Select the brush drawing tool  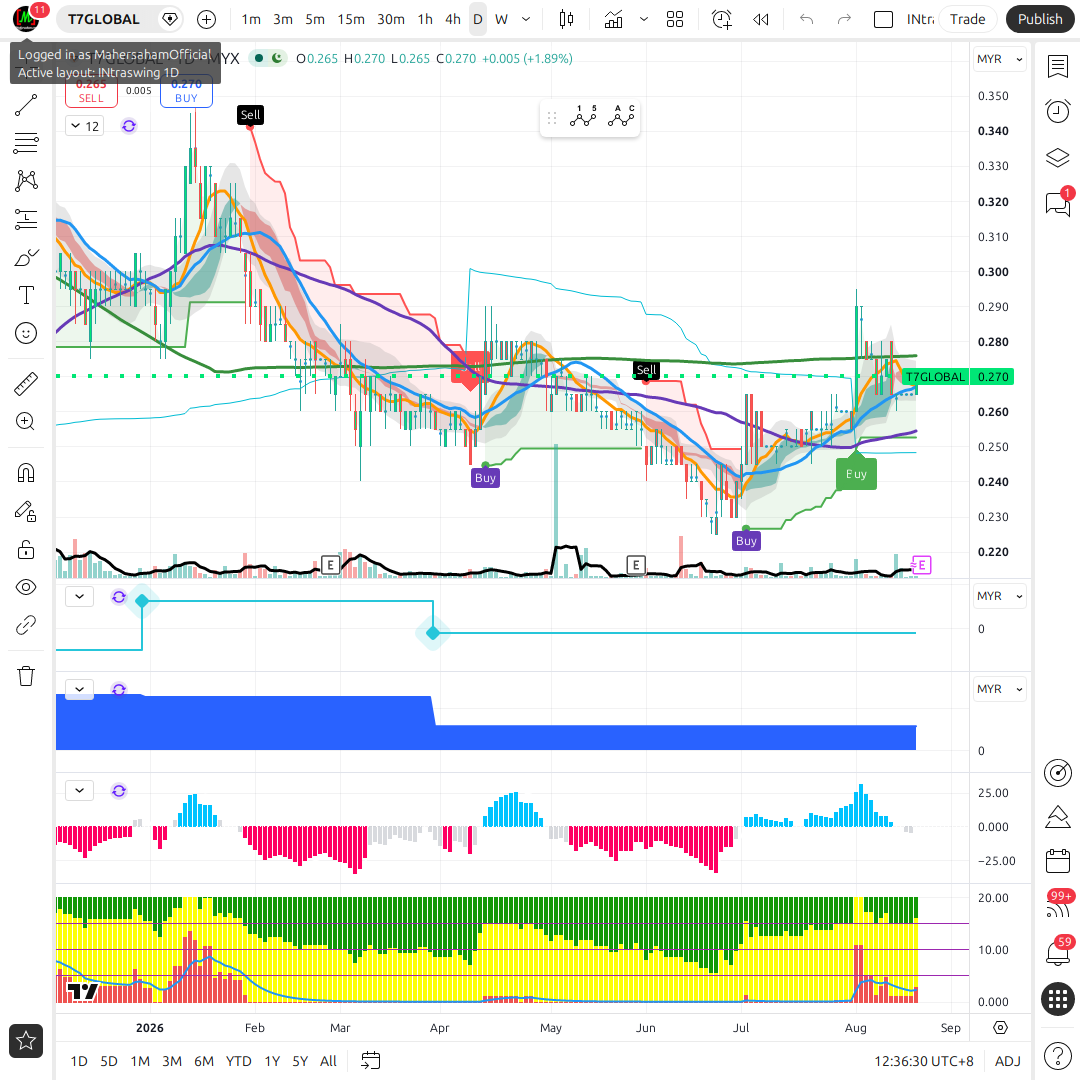26,258
